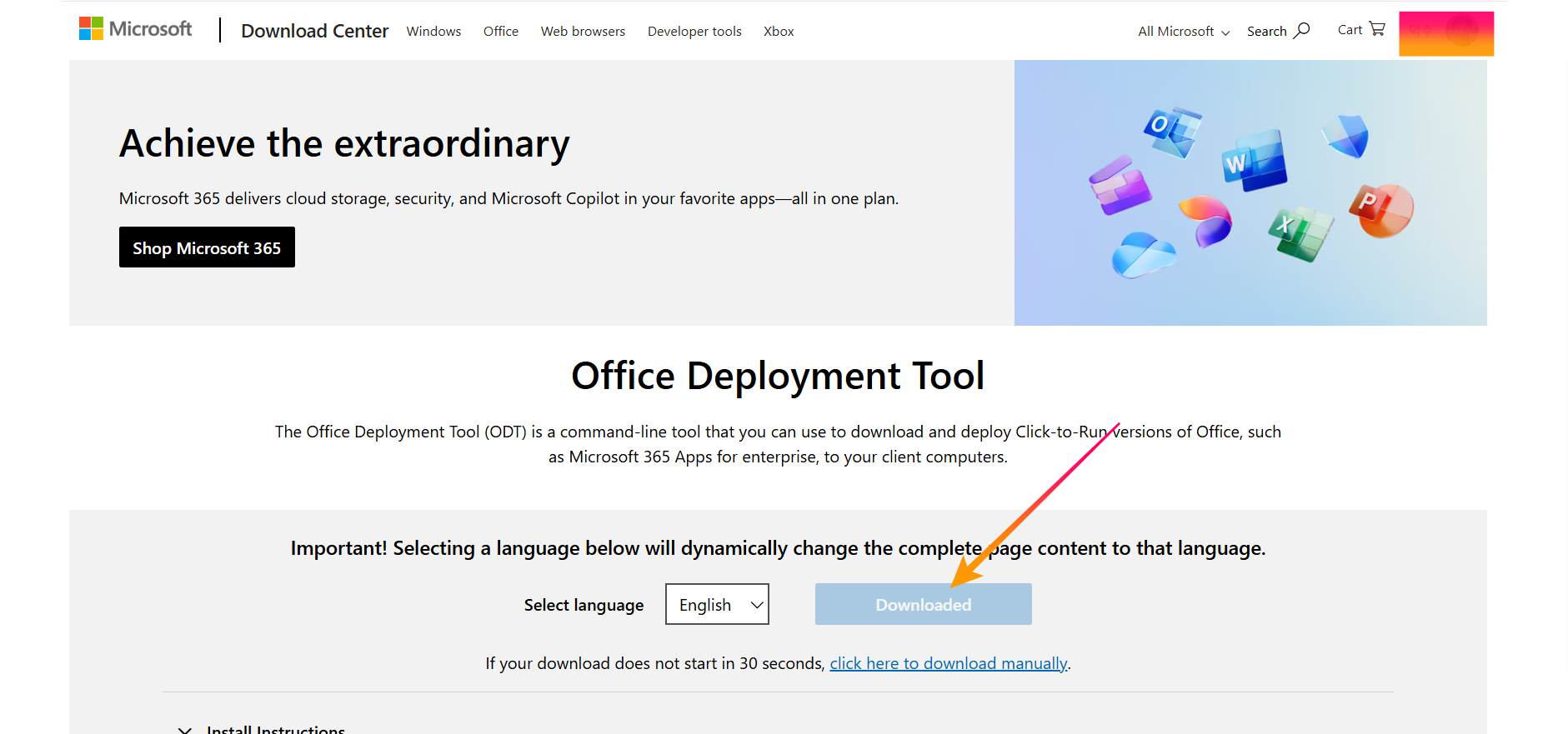Open the Xbox menu item
This screenshot has width=1568, height=734.
tap(779, 31)
